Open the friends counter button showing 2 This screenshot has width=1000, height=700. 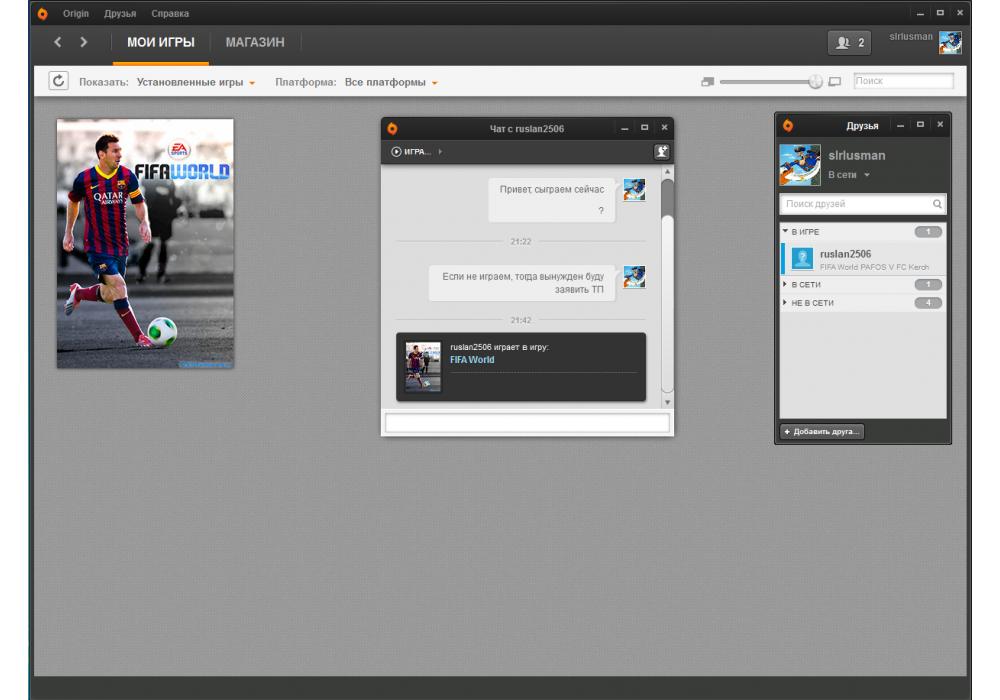pos(849,43)
